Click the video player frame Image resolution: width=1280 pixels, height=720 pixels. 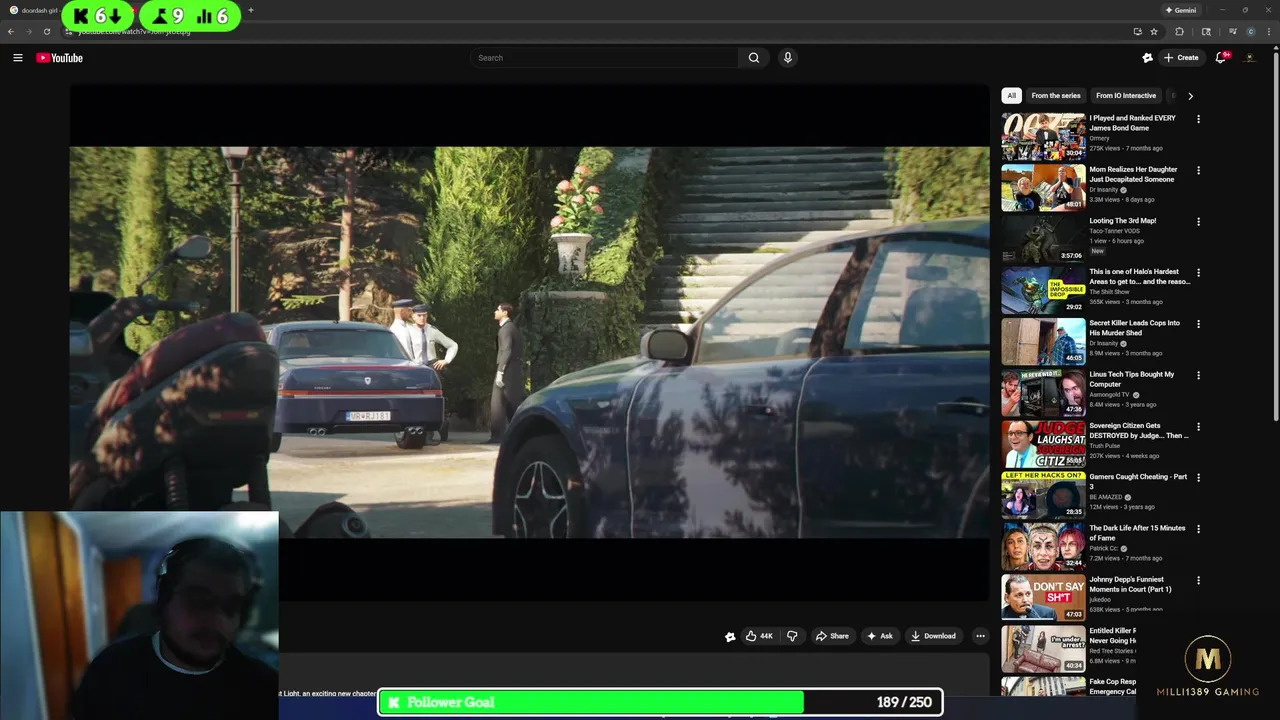tap(529, 343)
